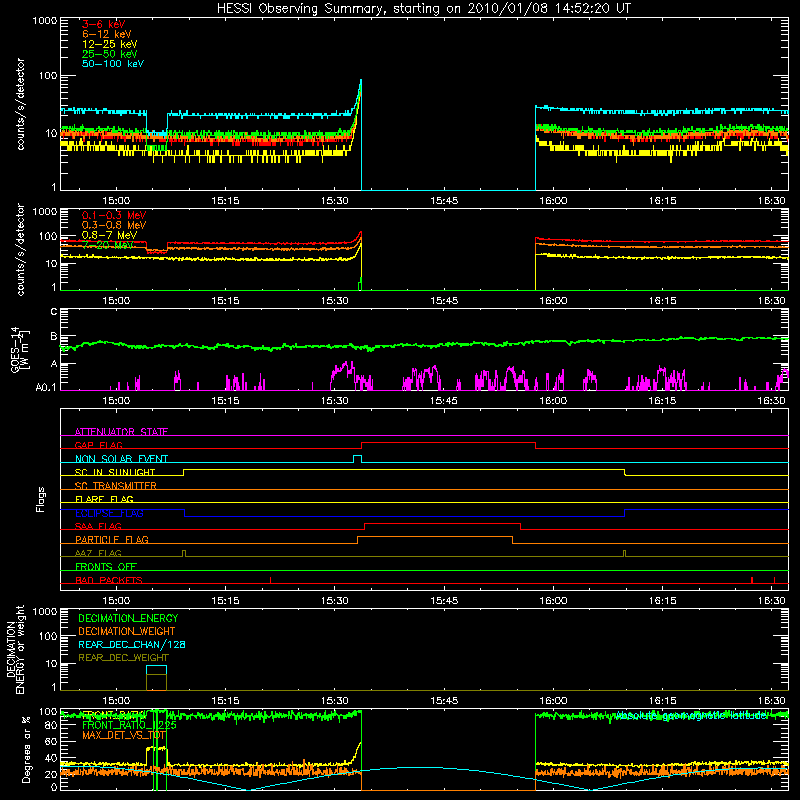Click the 0.3-0.8 MeV legend label
Image resolution: width=800 pixels, height=800 pixels.
point(114,225)
